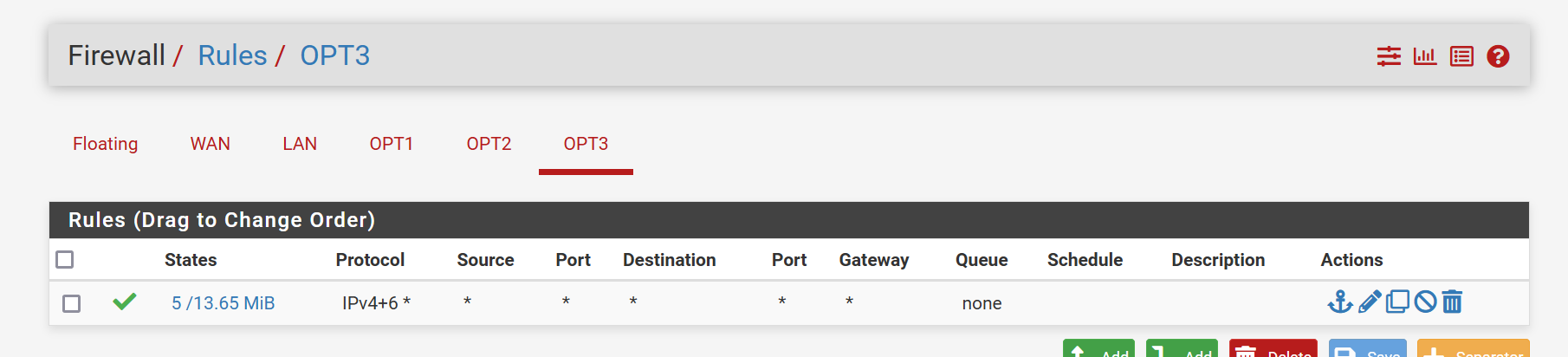Switch to the WAN tab

tap(211, 144)
